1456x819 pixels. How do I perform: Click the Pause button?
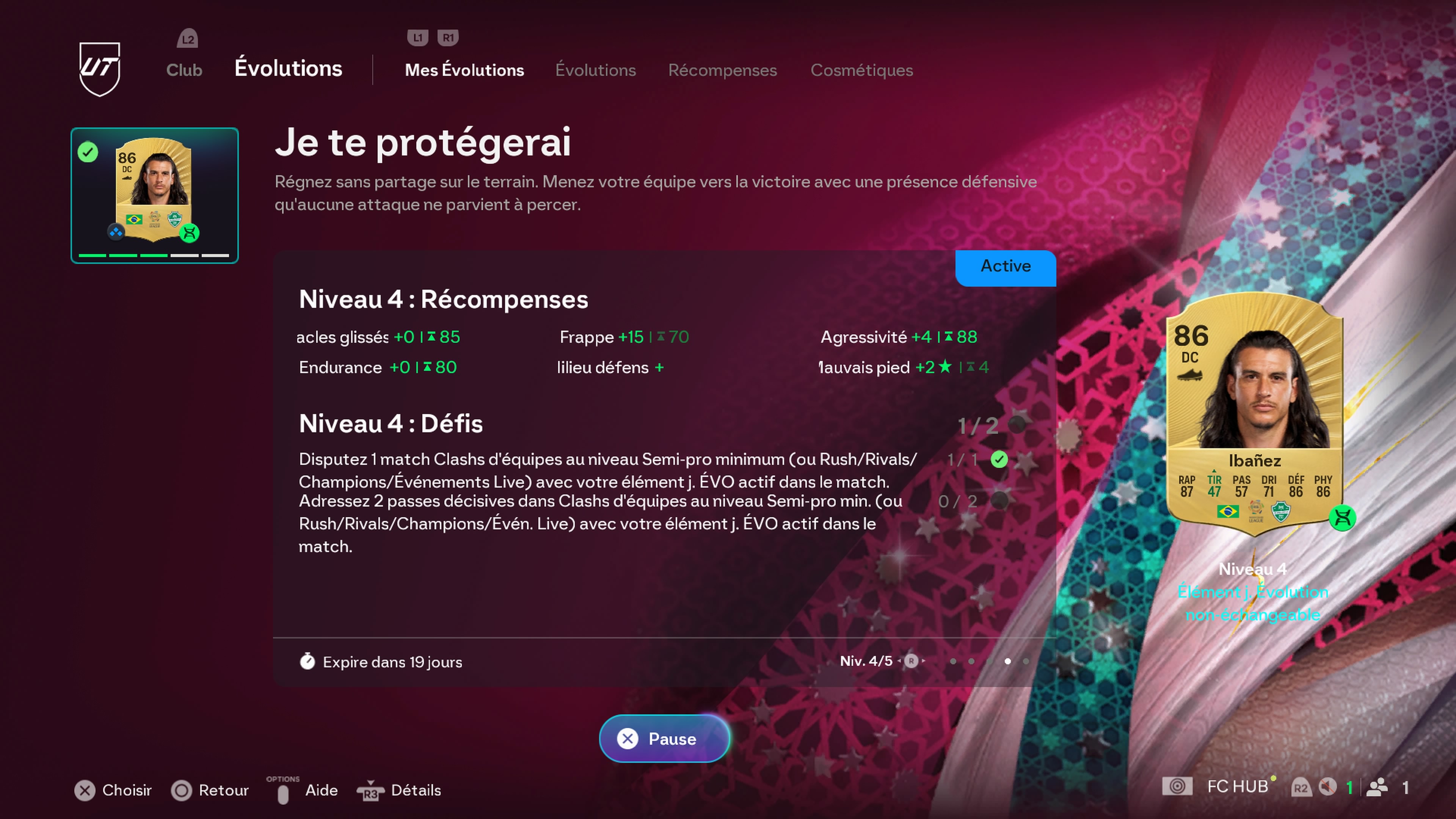[x=665, y=739]
